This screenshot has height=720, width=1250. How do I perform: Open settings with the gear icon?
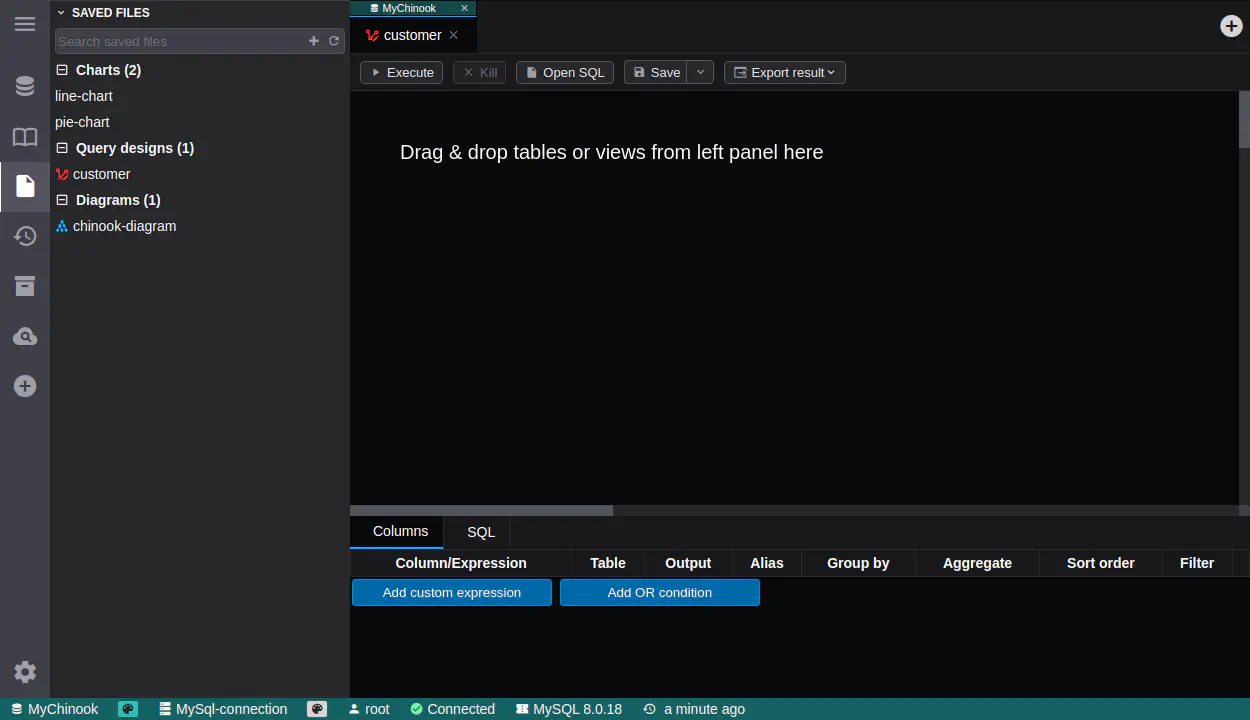point(25,672)
